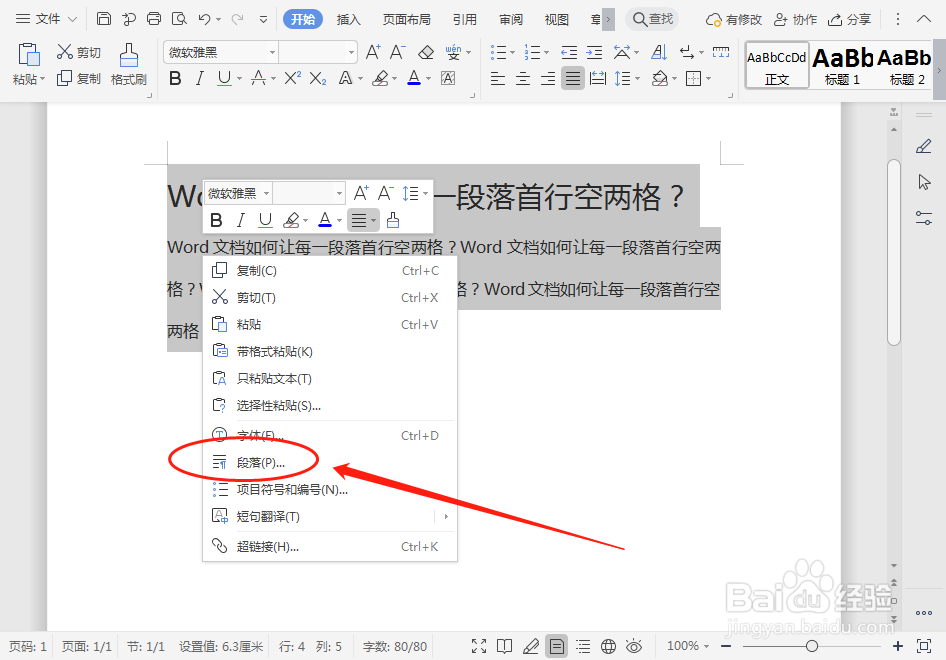
Task: Click the fullscreen icon in status bar
Action: pos(479,646)
